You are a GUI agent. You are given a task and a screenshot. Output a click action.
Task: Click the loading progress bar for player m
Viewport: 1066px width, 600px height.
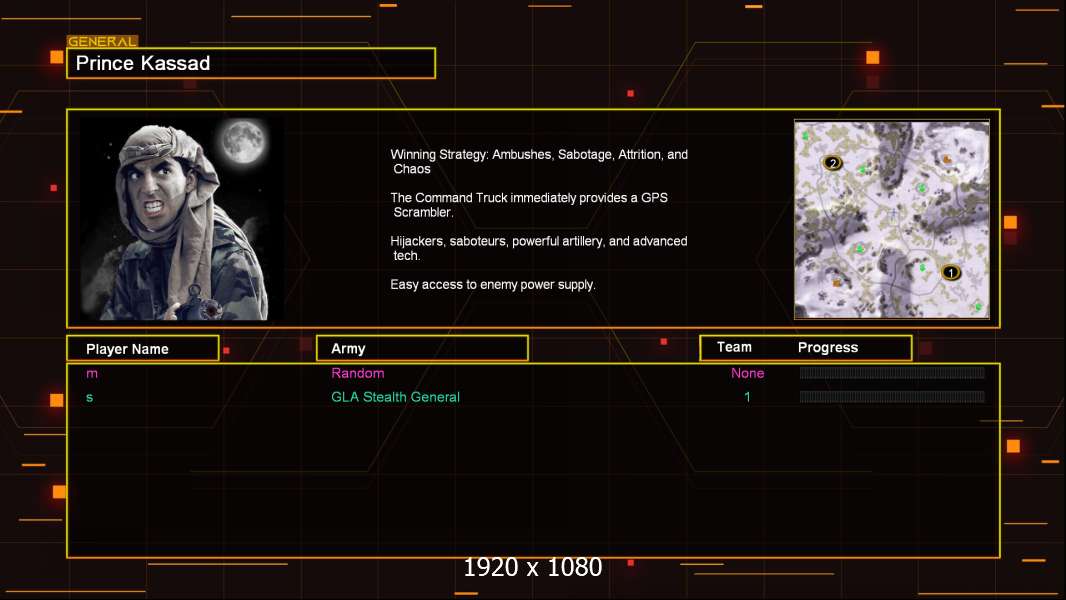coord(892,372)
